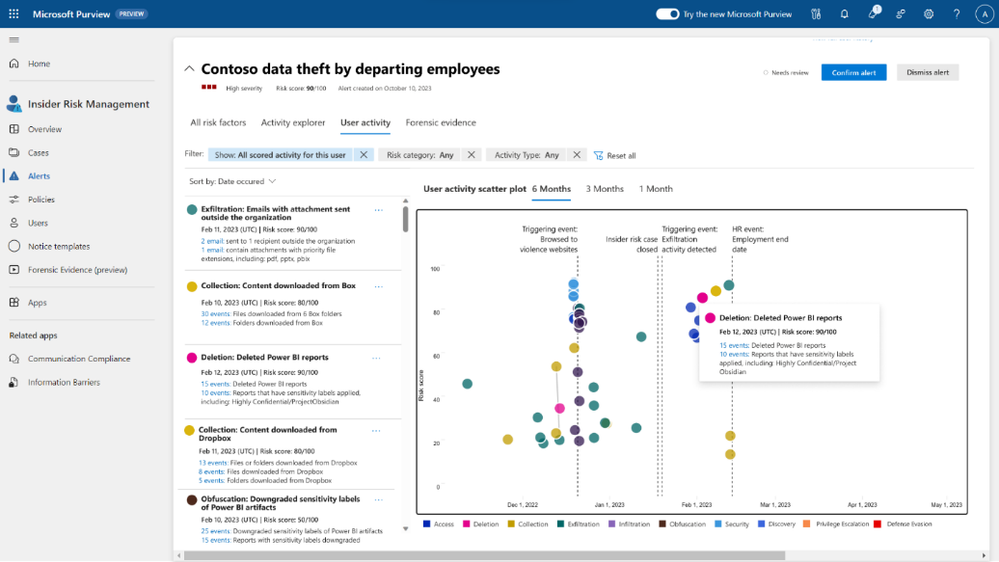Toggle Exfiltration legend swatch
Screen dimensions: 999x562
click(x=561, y=524)
